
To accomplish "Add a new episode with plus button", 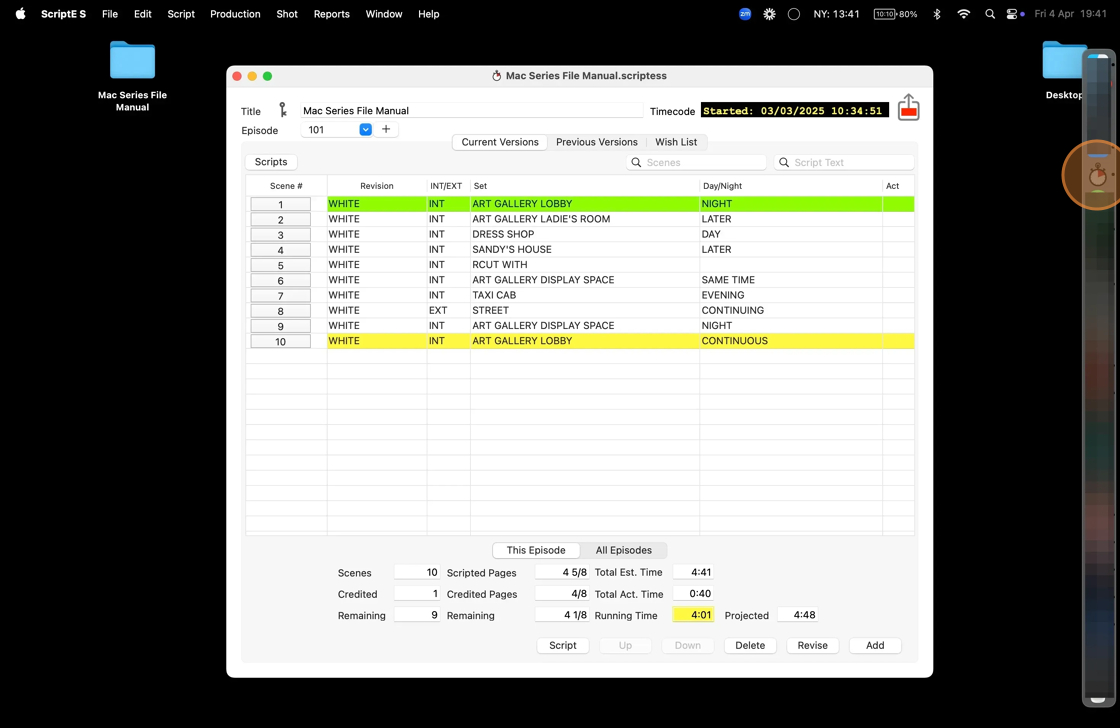I will coord(386,129).
